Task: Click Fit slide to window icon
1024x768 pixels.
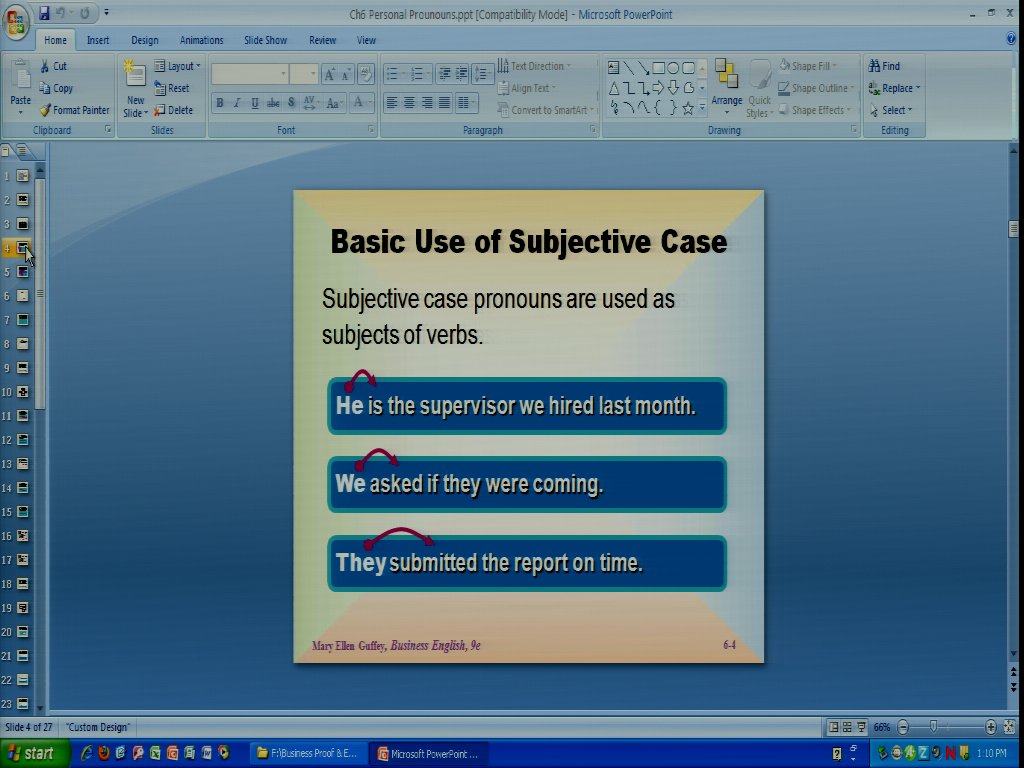Action: (1009, 727)
